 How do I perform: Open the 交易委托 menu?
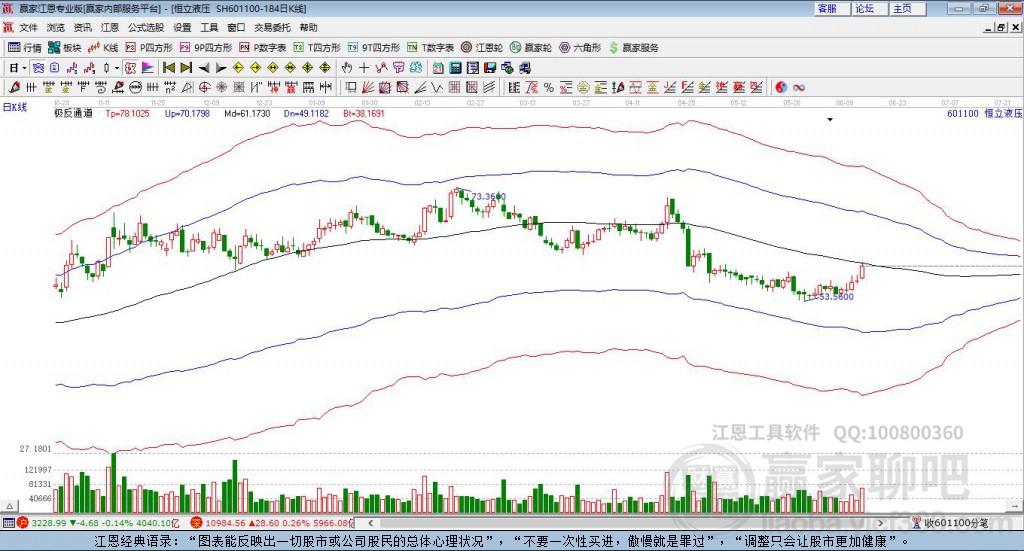click(272, 27)
